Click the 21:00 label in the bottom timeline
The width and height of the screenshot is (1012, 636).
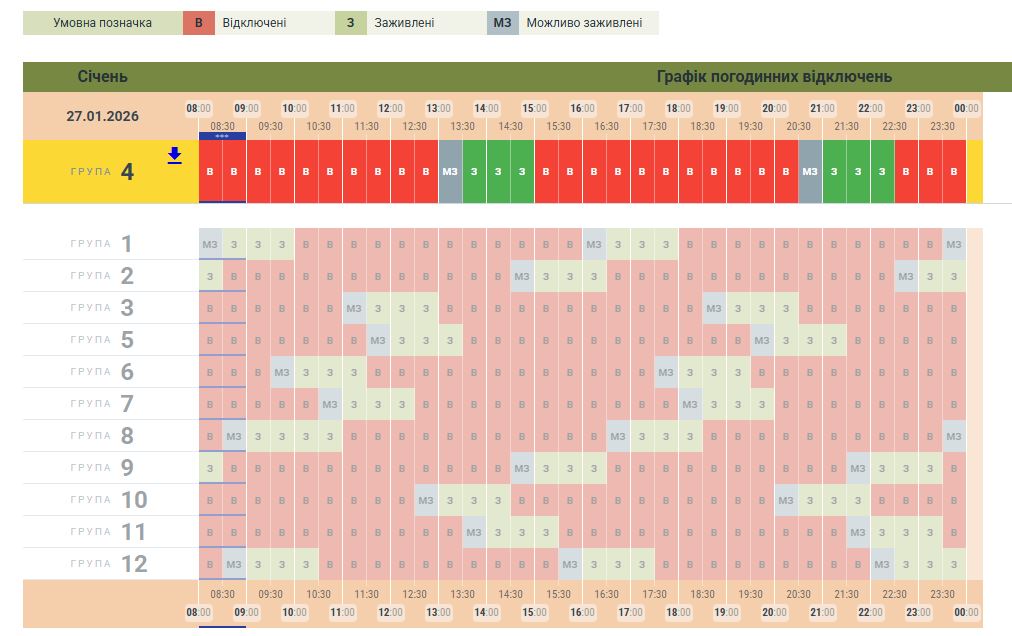click(x=822, y=611)
